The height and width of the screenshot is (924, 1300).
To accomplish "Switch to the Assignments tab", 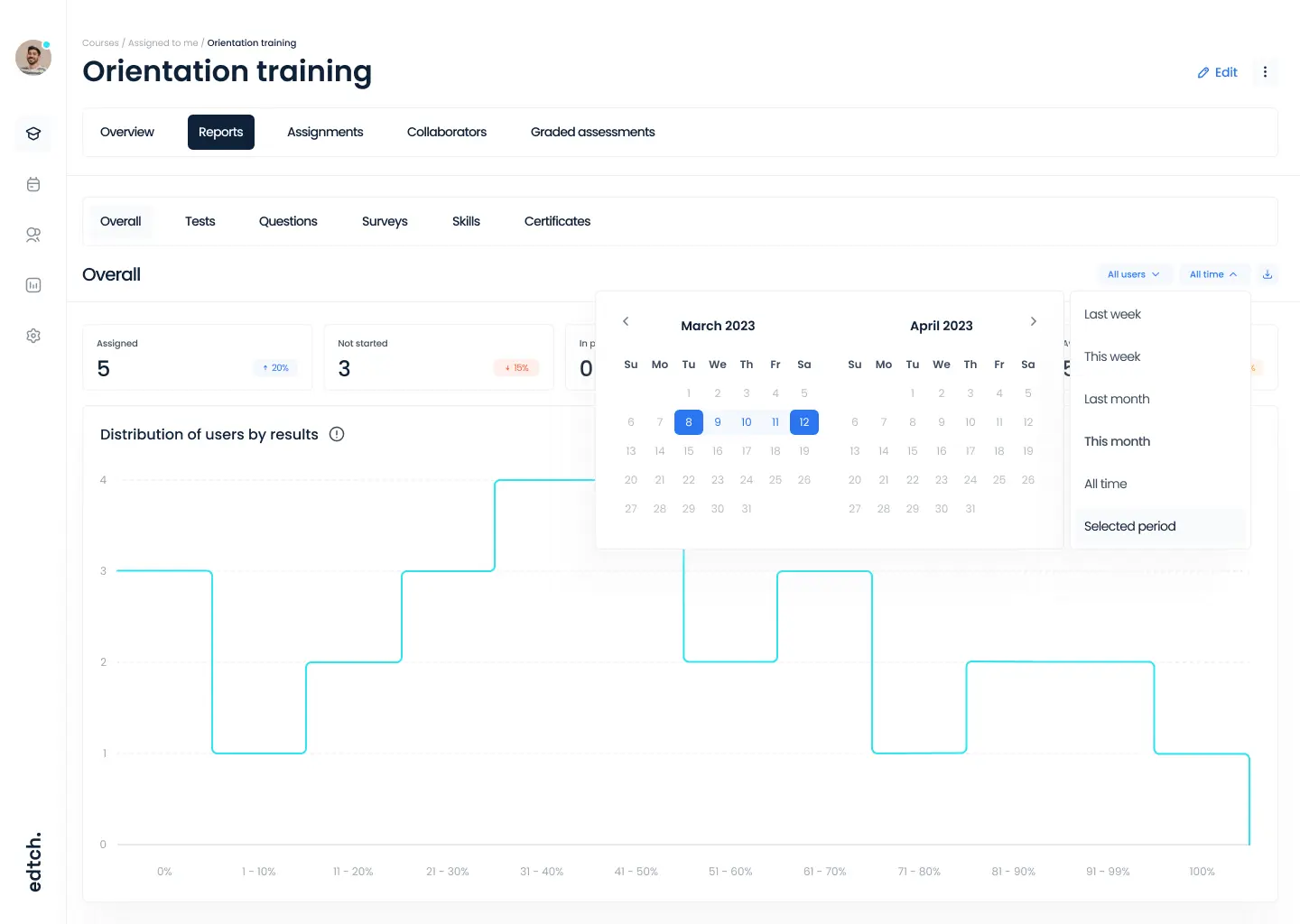I will (325, 132).
